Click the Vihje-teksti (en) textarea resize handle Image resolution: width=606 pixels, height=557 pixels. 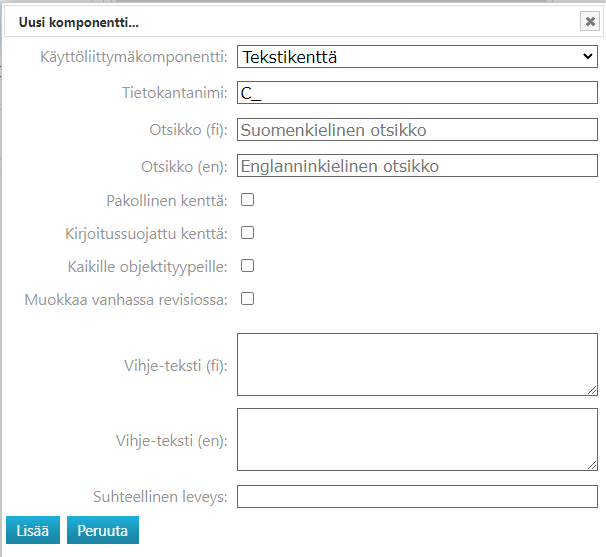[592, 464]
